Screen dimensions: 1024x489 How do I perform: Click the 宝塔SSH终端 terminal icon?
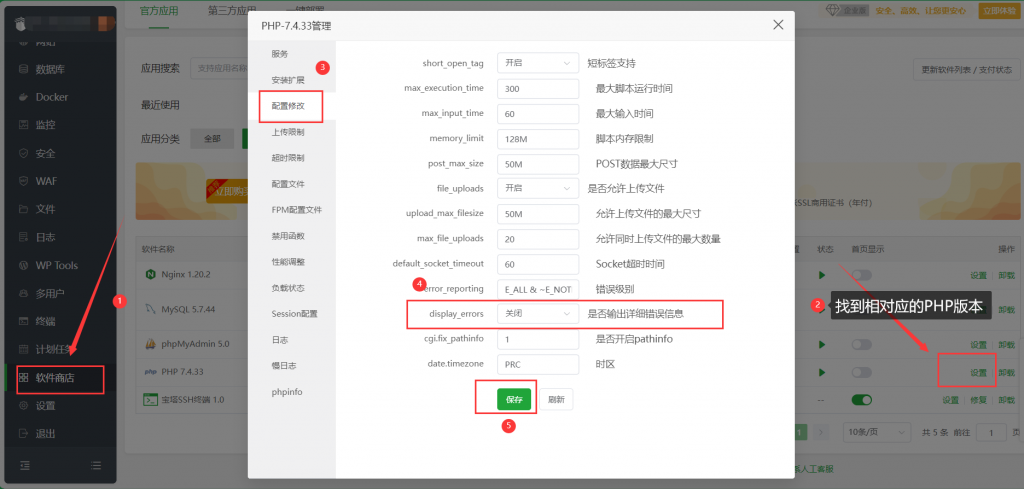[x=149, y=400]
